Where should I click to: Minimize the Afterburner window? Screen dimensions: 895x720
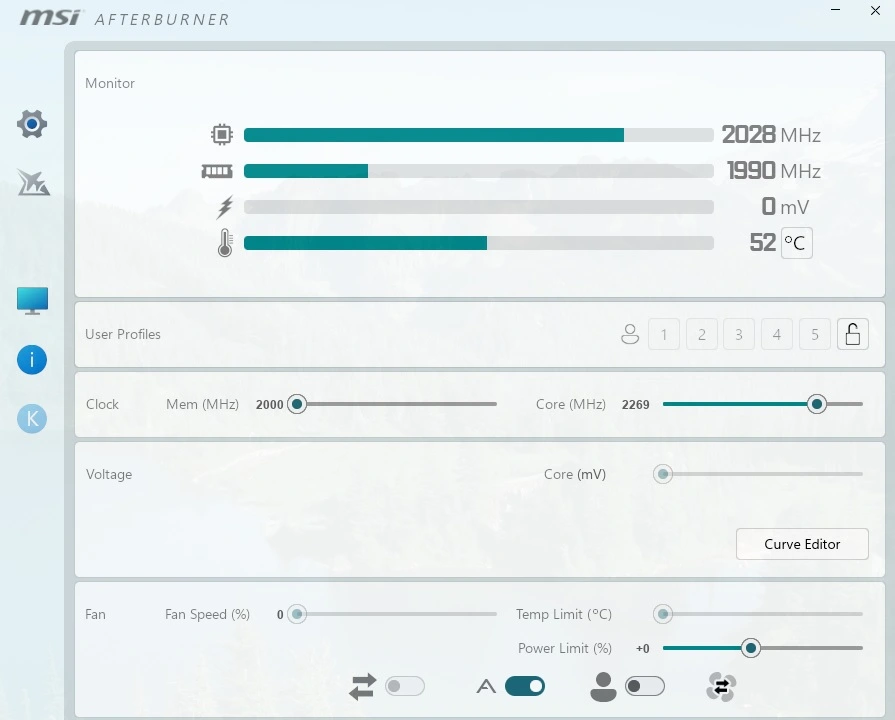click(x=836, y=10)
